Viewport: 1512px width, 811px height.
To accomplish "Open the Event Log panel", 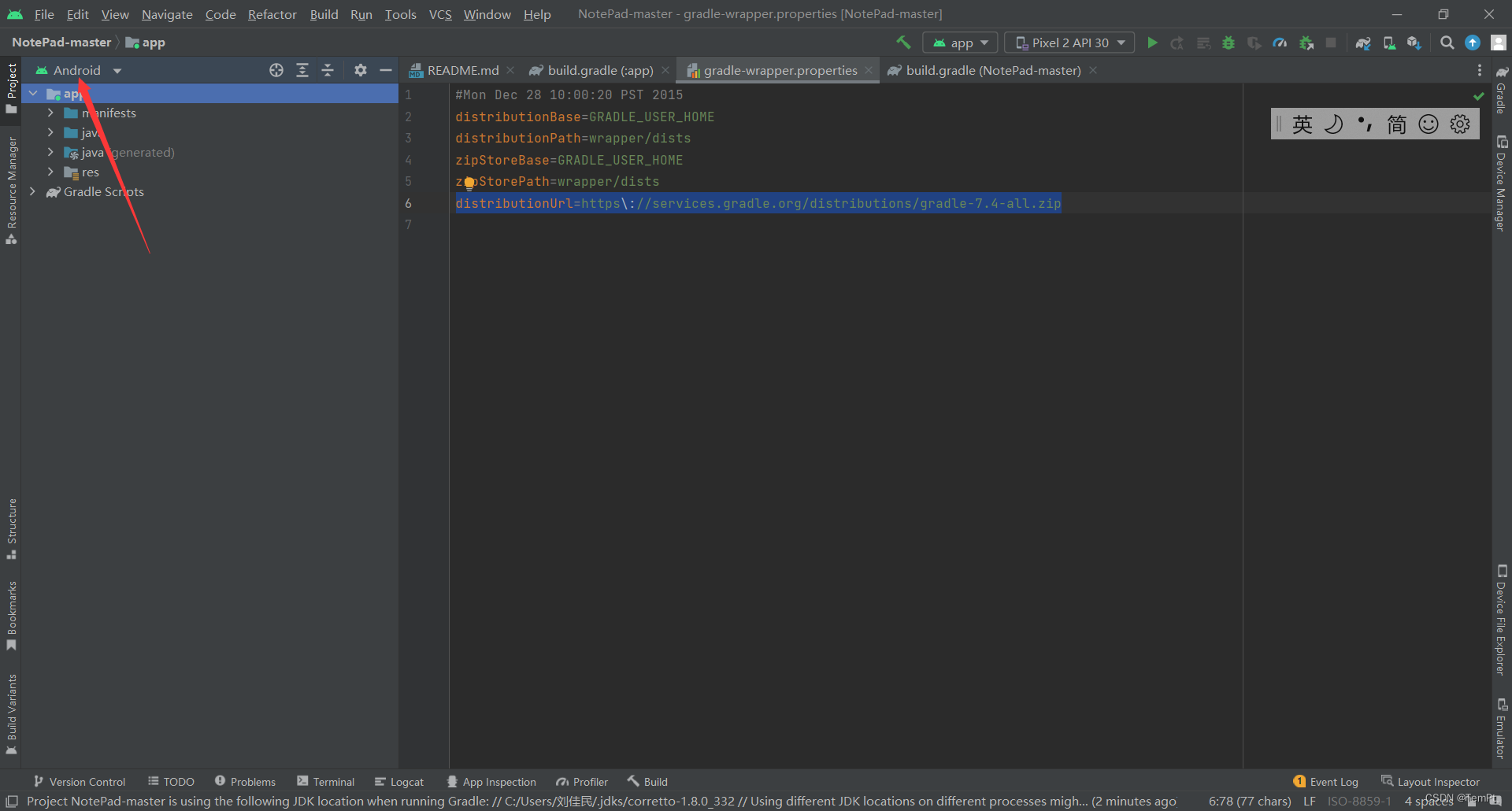I will [1333, 781].
